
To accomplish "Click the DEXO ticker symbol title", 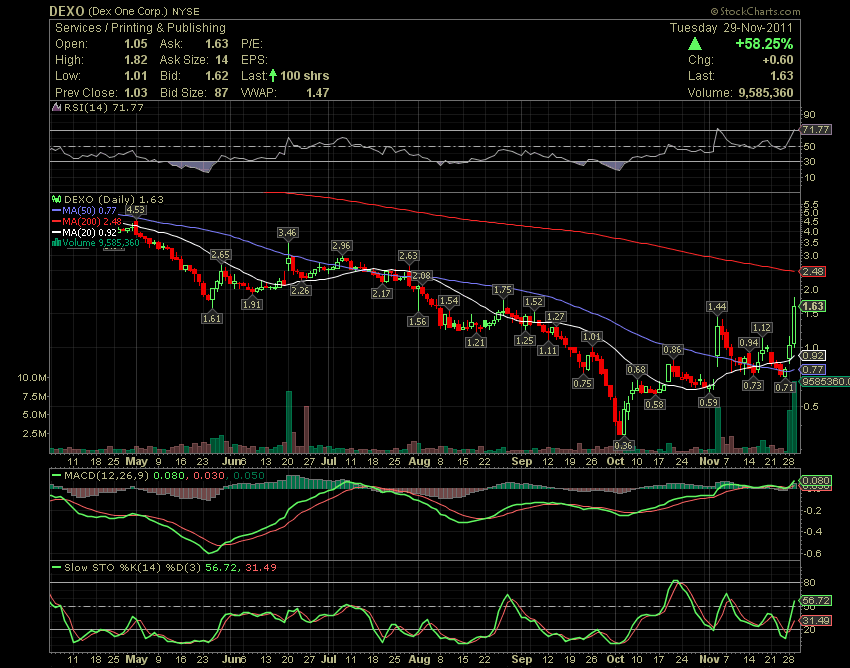I will [x=67, y=11].
